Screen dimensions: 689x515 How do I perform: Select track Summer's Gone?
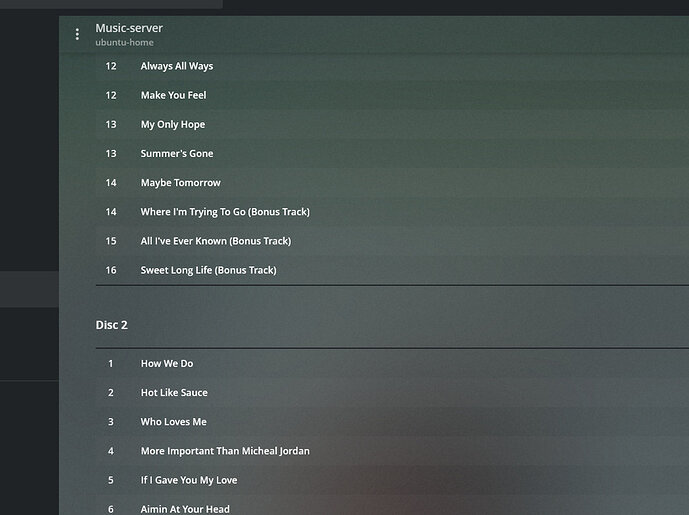[176, 153]
